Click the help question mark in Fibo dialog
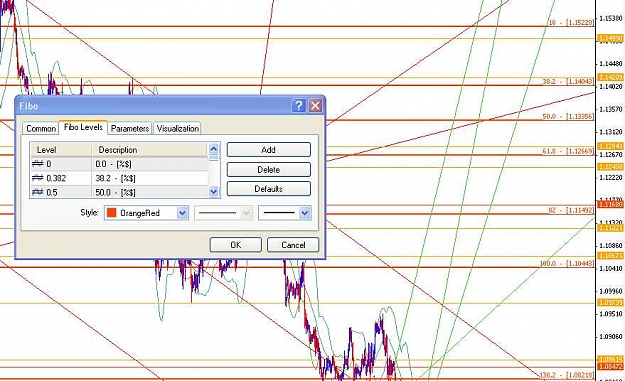The width and height of the screenshot is (625, 381). 299,106
